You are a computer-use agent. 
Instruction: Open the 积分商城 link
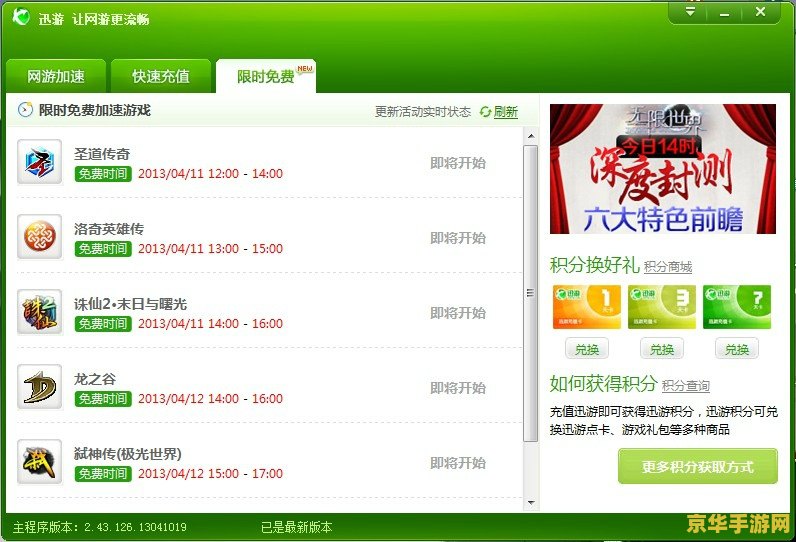pos(668,267)
